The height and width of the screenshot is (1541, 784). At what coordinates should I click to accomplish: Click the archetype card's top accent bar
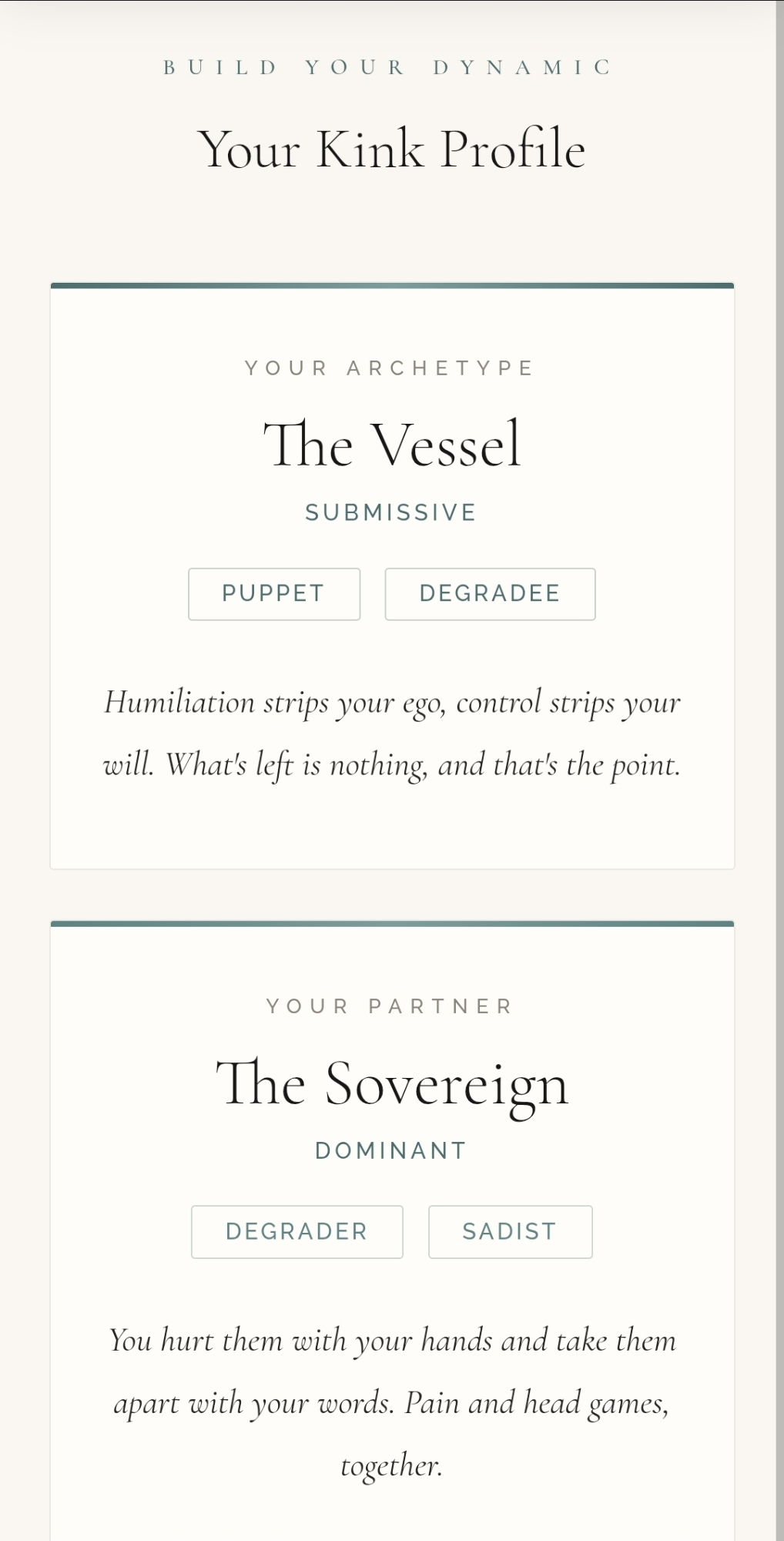click(x=392, y=286)
